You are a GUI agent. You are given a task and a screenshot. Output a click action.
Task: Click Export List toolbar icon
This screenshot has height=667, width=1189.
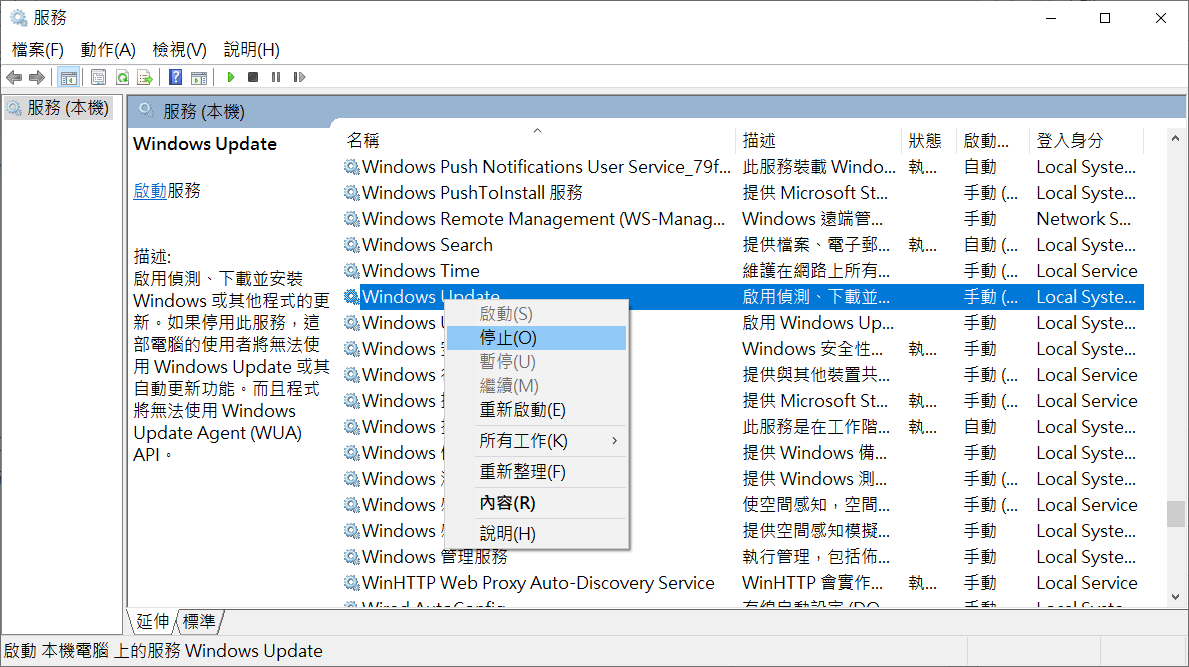tap(145, 77)
